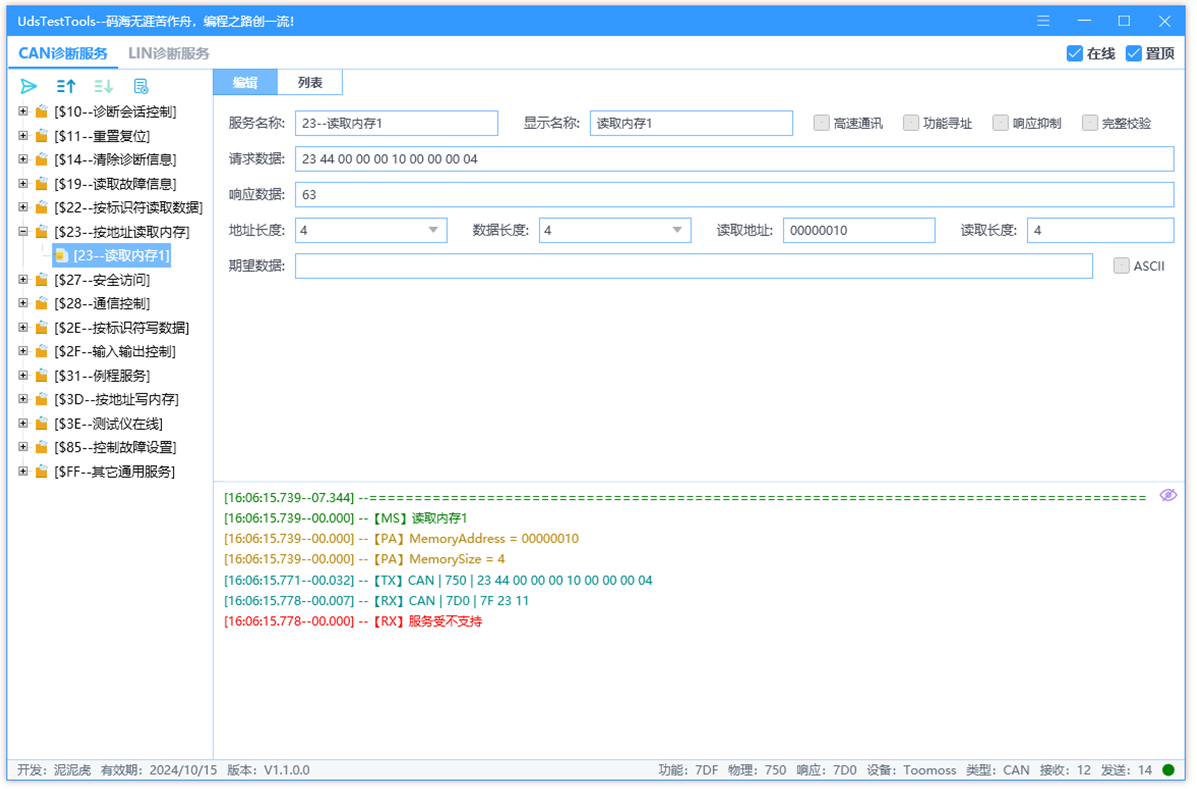1197x789 pixels.
Task: Expand the $3D--按地址写内存 node
Action: pyautogui.click(x=23, y=399)
